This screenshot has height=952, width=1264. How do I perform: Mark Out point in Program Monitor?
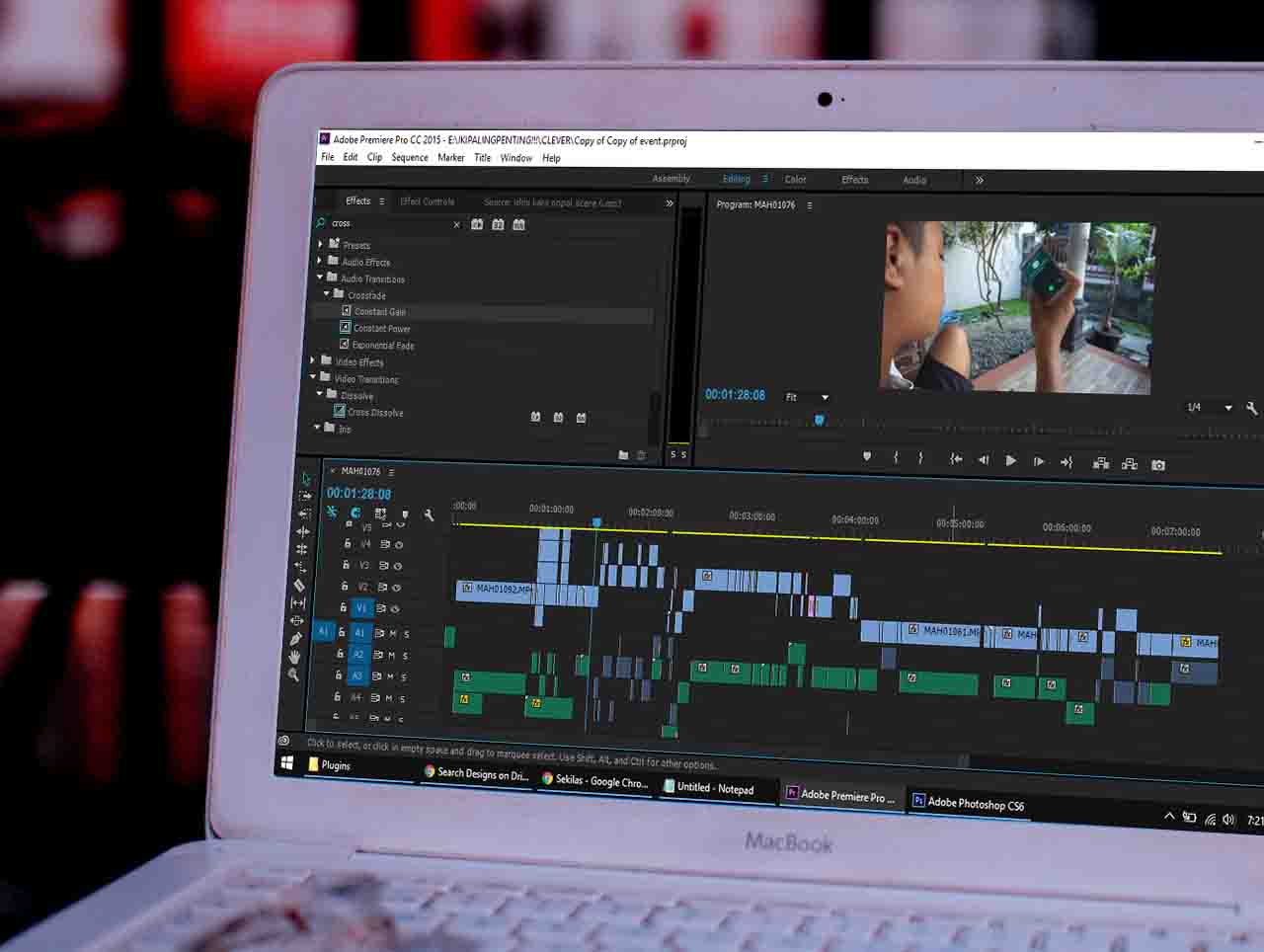[x=920, y=458]
